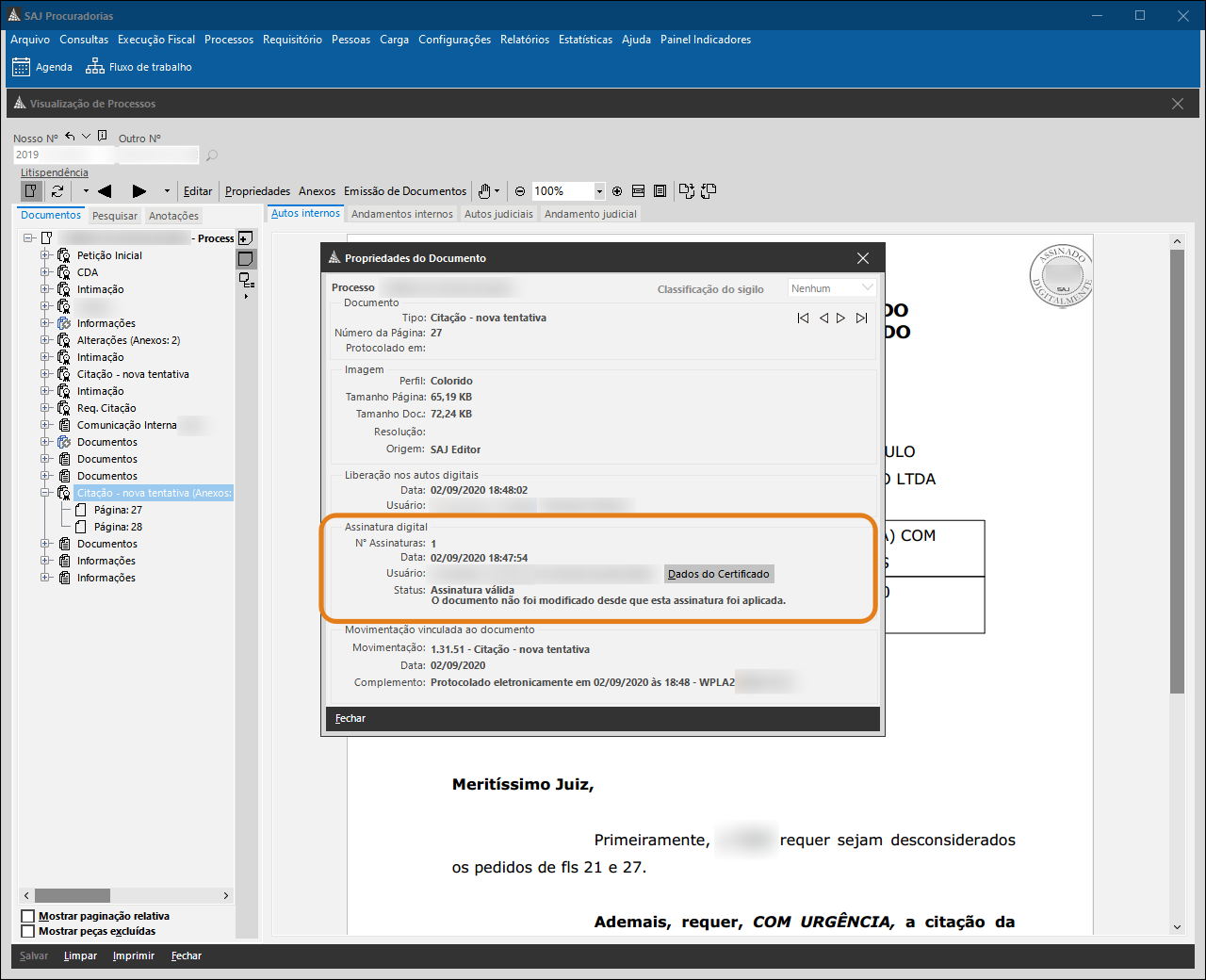The image size is (1206, 980).
Task: Click Dados do Certificado button
Action: click(719, 574)
